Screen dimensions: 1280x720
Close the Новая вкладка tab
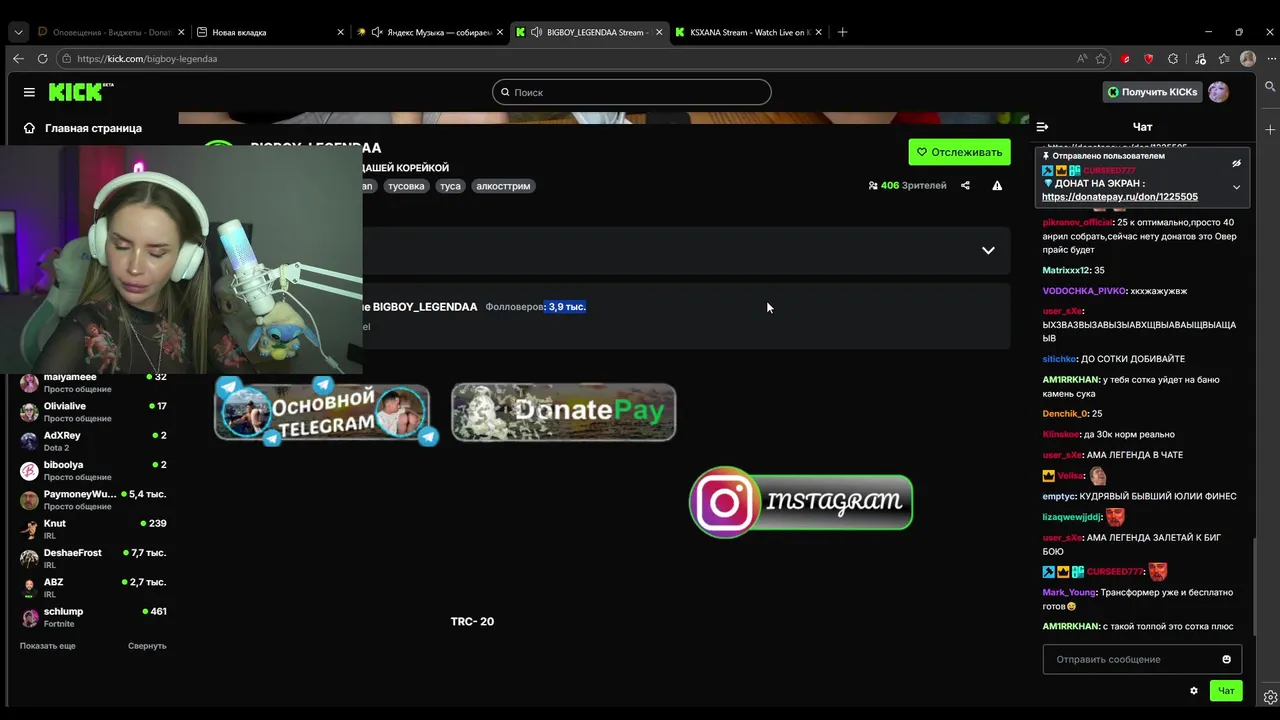point(340,32)
